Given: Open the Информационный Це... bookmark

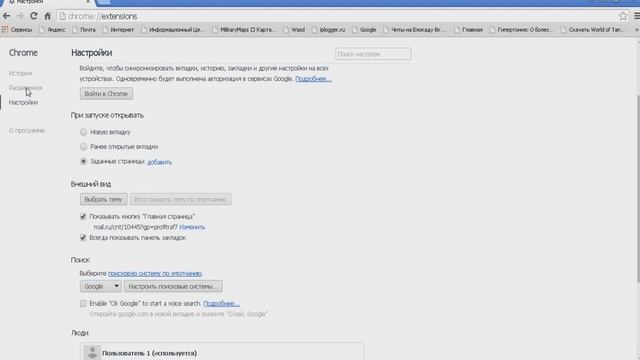Looking at the screenshot, I should click(x=173, y=29).
